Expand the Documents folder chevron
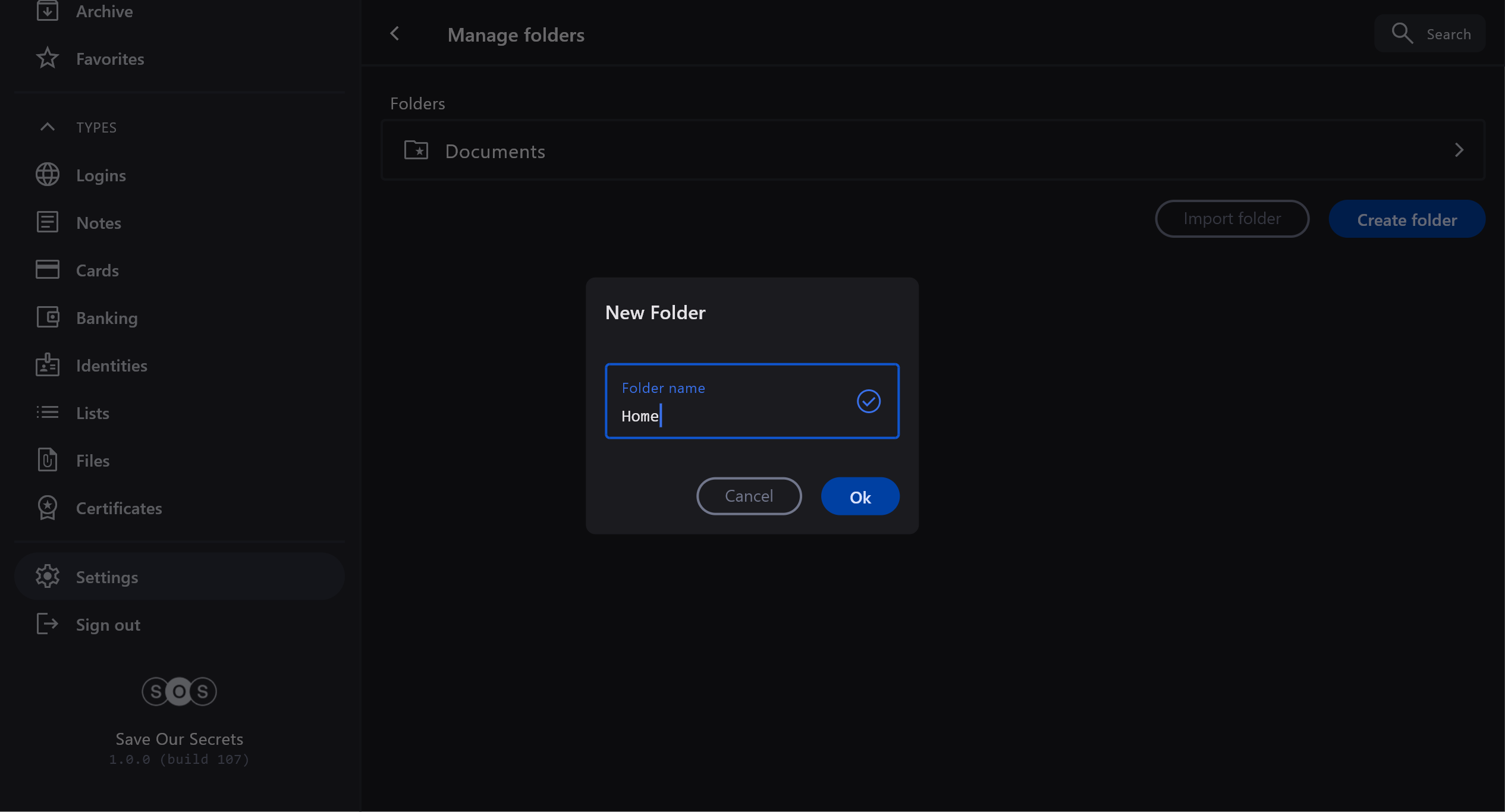This screenshot has height=812, width=1505. click(x=1459, y=150)
